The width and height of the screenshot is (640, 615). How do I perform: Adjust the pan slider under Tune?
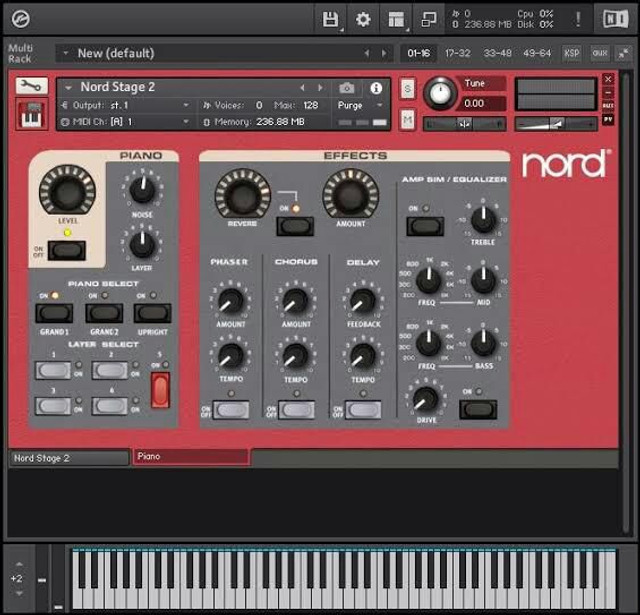[x=464, y=124]
